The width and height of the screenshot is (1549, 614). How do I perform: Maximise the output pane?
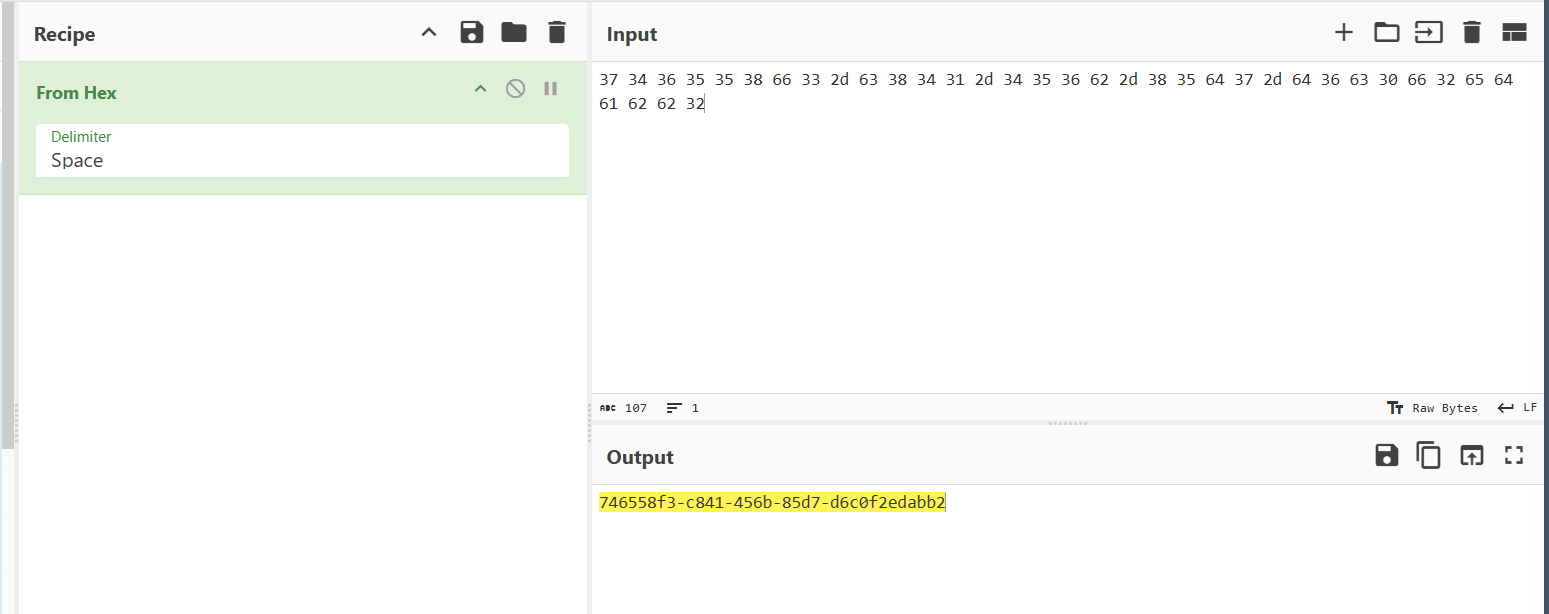(x=1514, y=456)
